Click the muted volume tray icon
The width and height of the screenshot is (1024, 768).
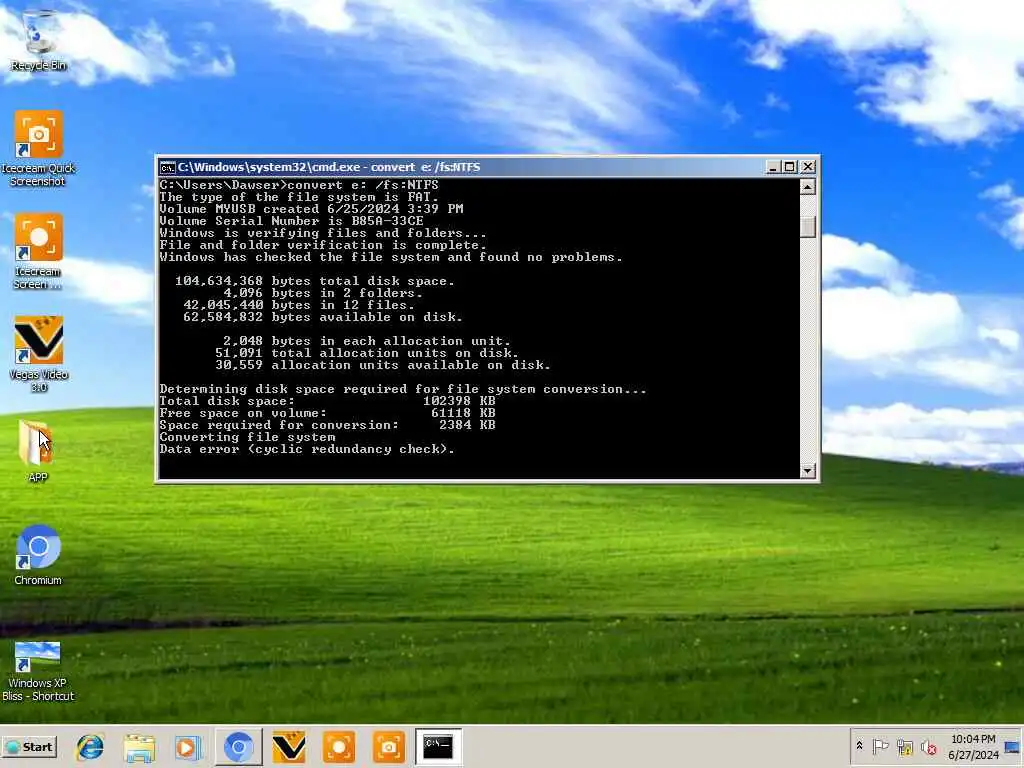tap(928, 746)
